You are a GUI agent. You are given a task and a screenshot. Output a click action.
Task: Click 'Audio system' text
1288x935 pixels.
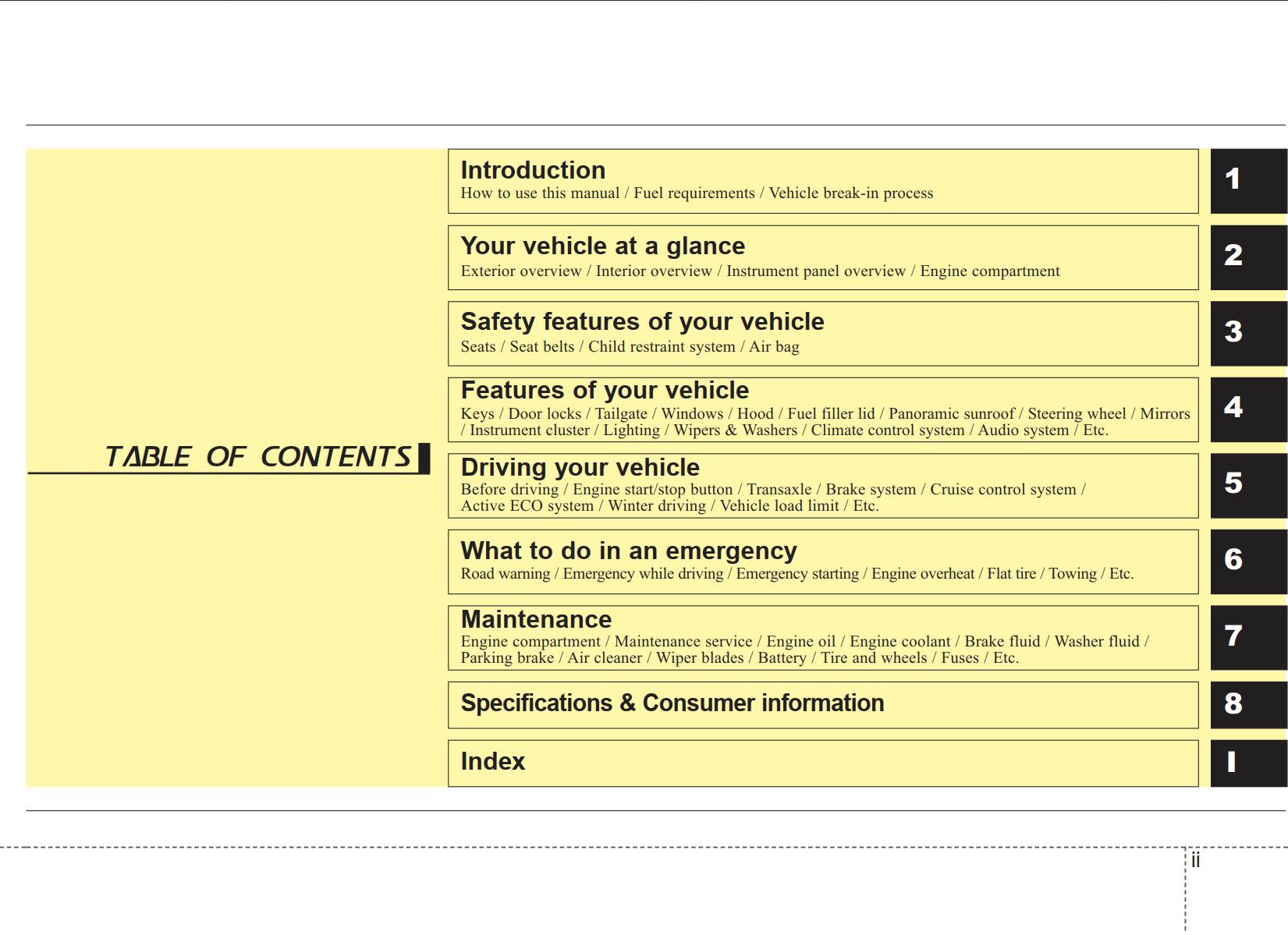coord(1023,430)
